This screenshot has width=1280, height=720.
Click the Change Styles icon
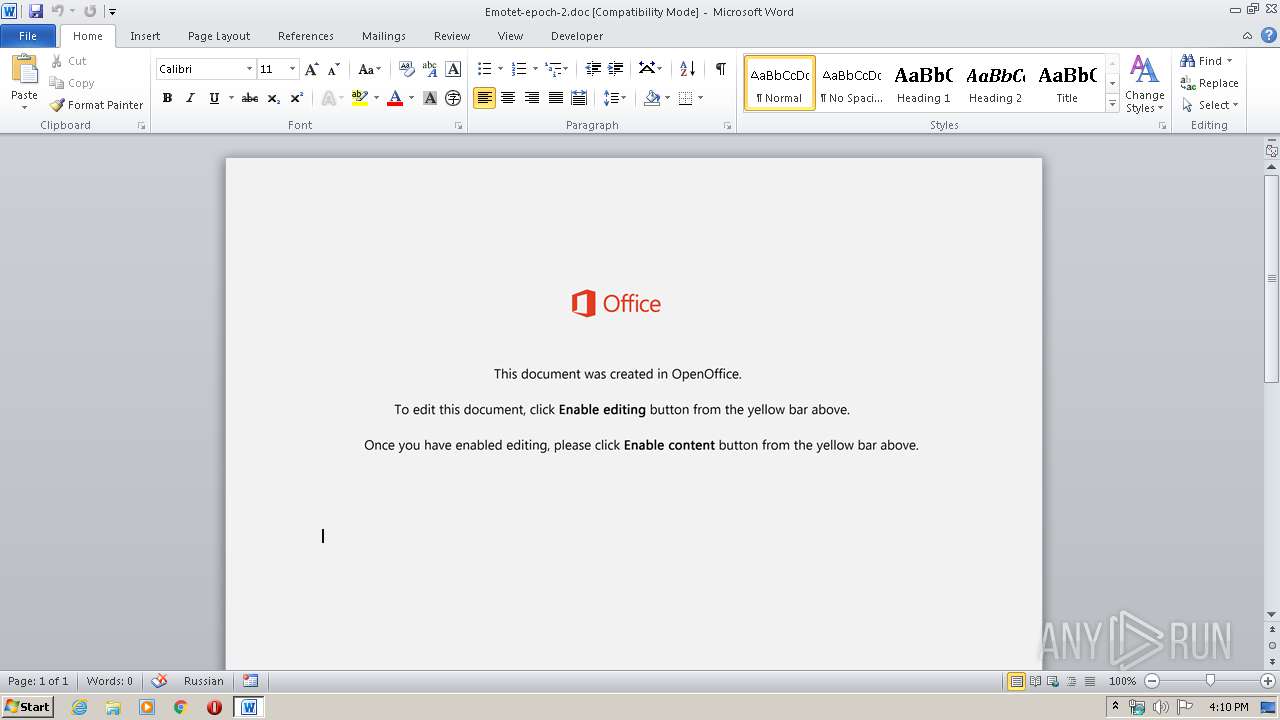point(1144,85)
